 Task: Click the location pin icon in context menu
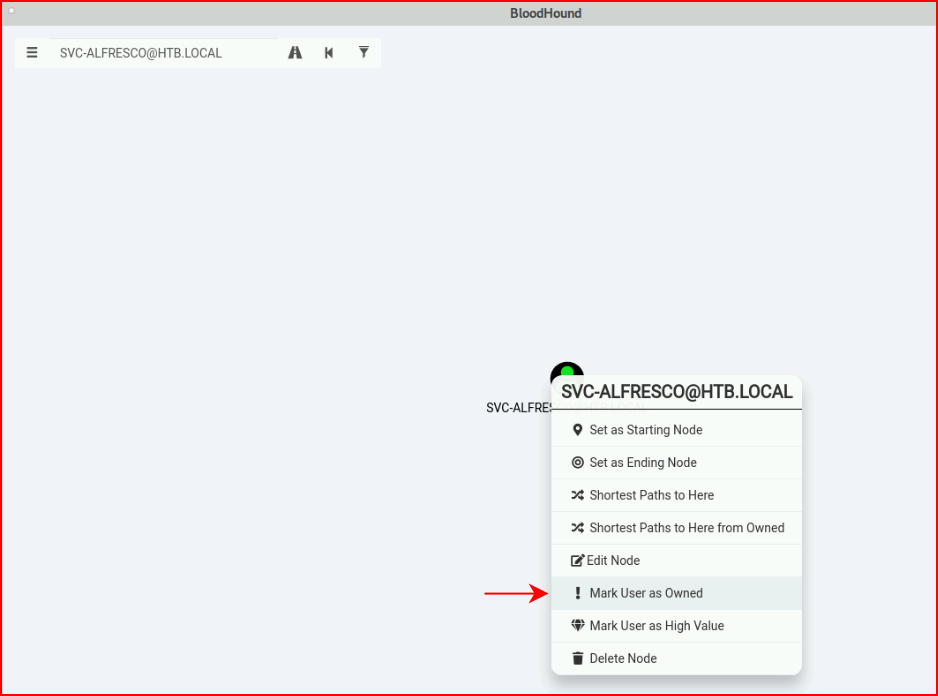coord(577,430)
